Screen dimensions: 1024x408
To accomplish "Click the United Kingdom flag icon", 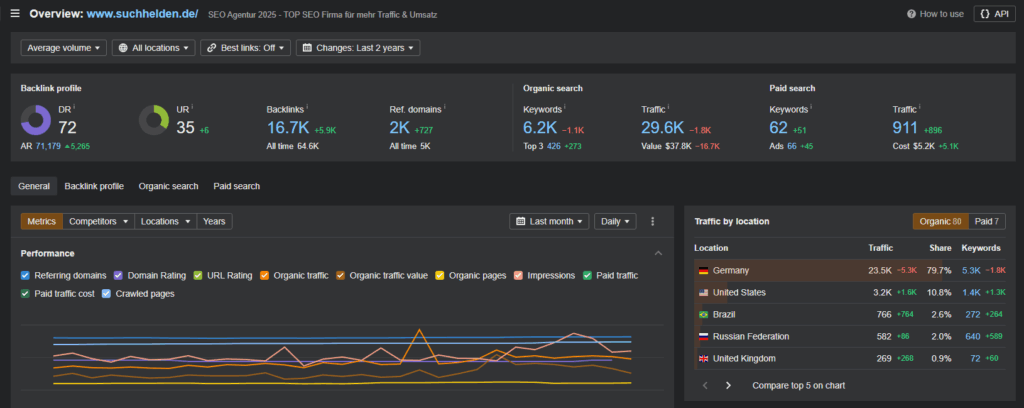I will tap(703, 359).
